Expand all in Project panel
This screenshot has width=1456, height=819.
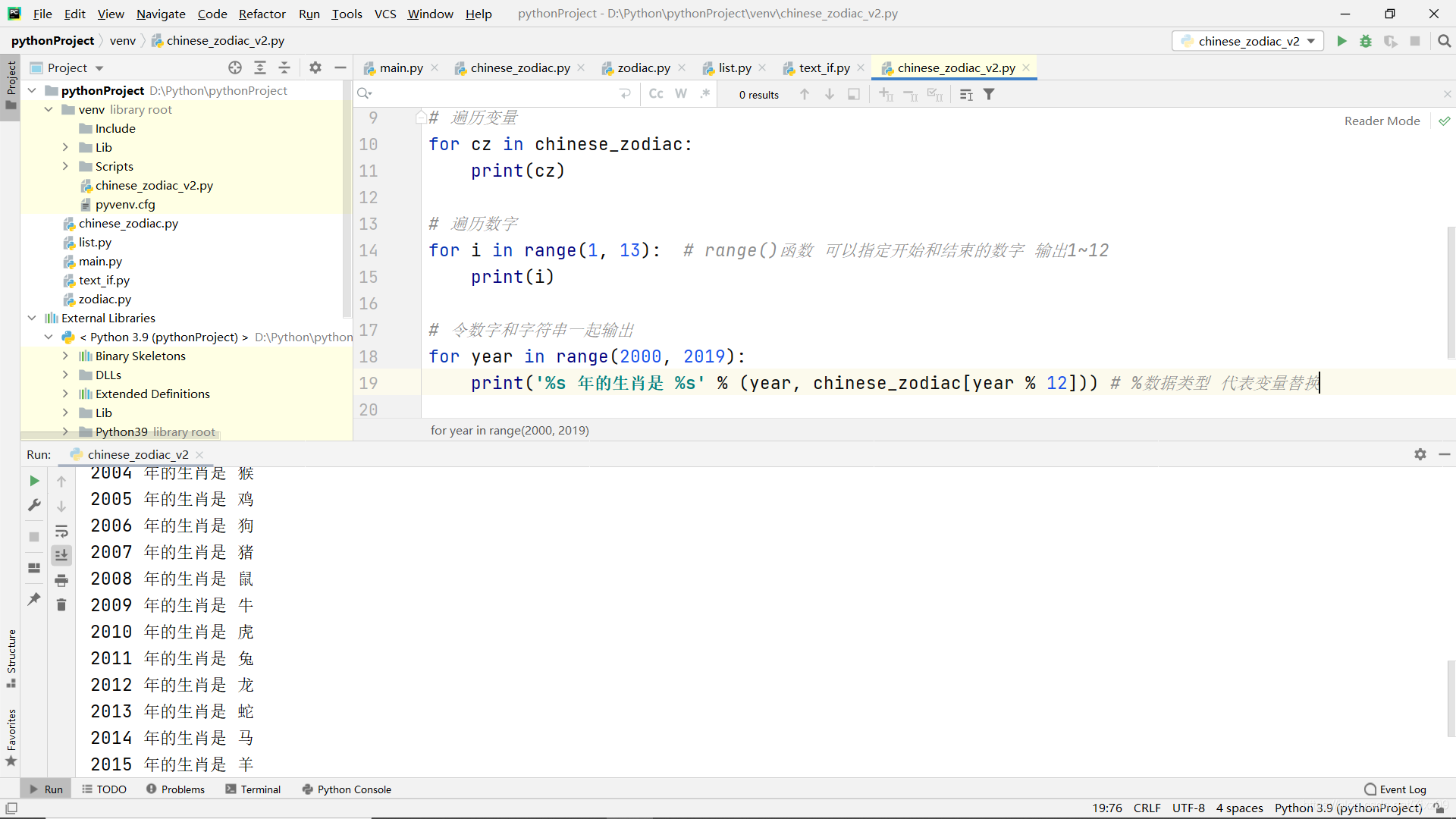click(260, 67)
